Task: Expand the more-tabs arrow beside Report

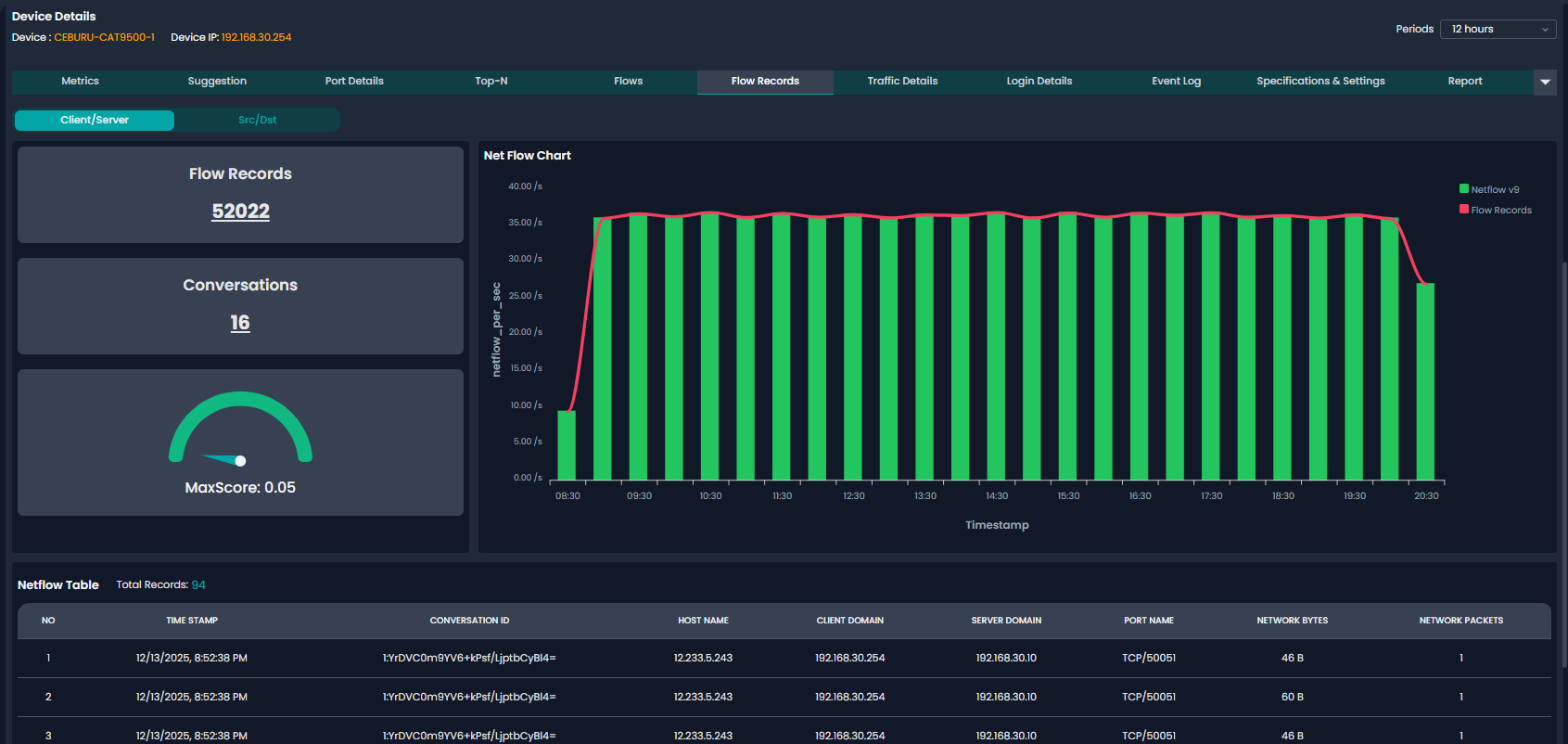Action: click(x=1545, y=82)
